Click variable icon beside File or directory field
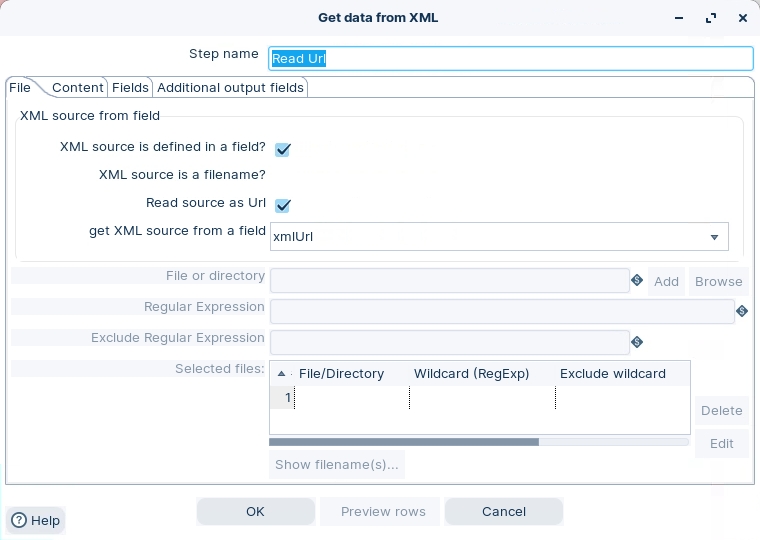The width and height of the screenshot is (760, 540). [x=636, y=281]
